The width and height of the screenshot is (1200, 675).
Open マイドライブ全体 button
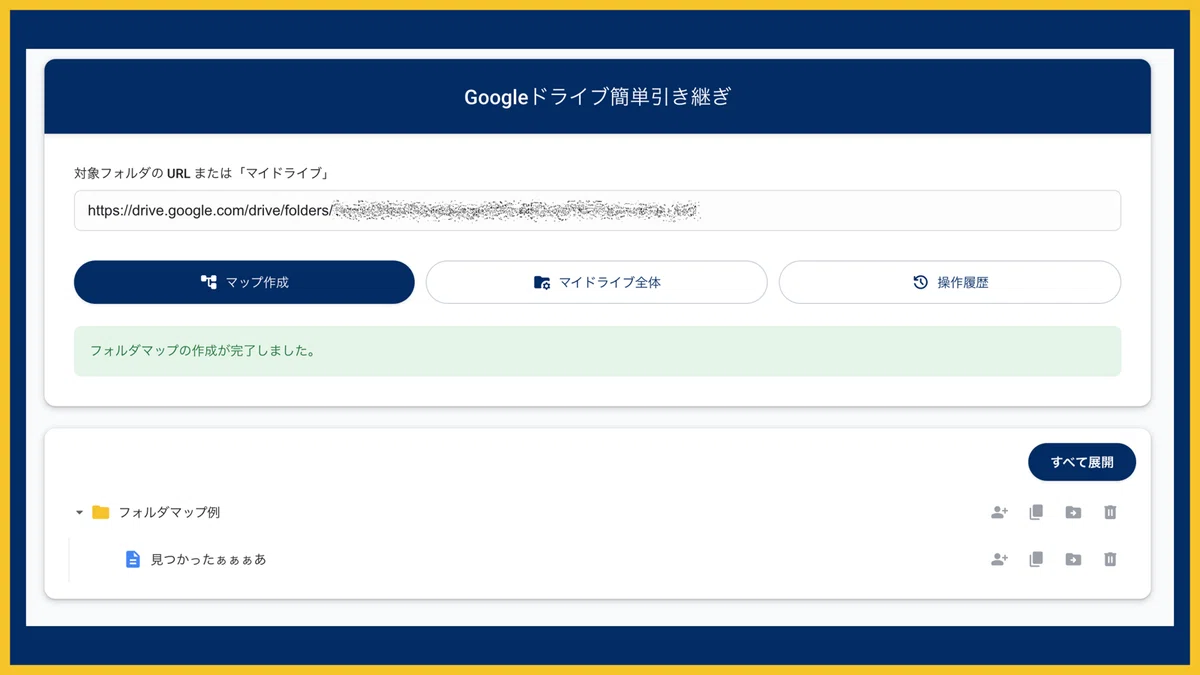[x=597, y=282]
